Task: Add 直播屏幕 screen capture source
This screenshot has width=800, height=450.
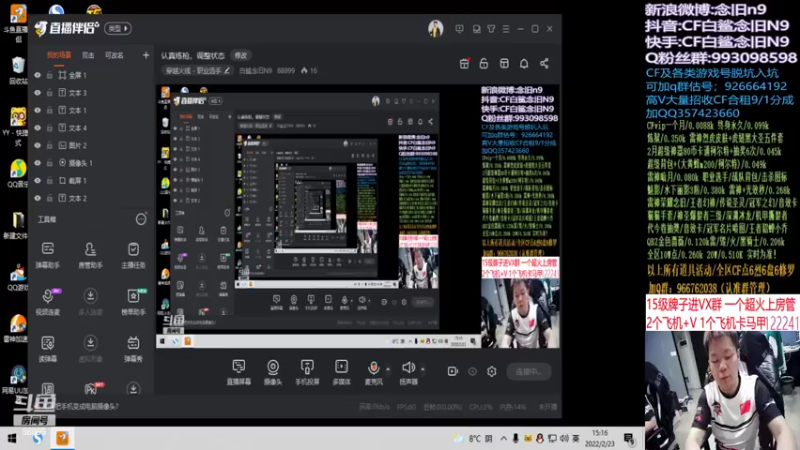Action: point(238,372)
